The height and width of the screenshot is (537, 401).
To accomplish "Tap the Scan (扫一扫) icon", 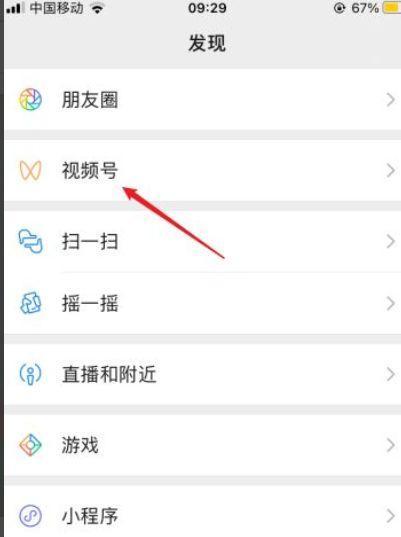I will (x=30, y=241).
